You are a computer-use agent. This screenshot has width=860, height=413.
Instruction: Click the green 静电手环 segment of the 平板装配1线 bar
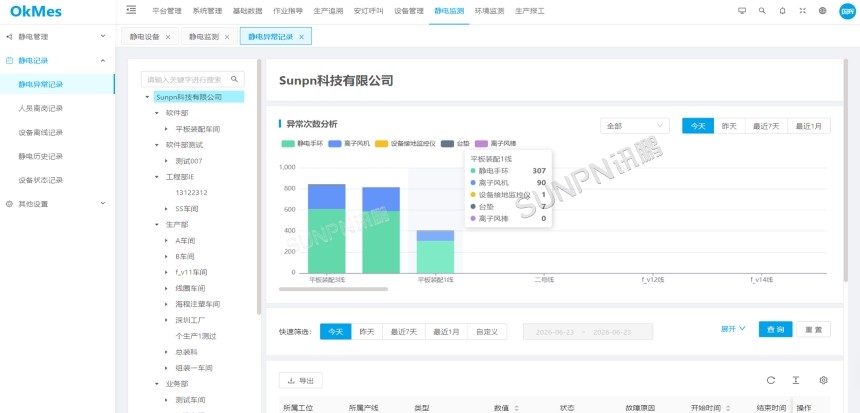click(435, 257)
